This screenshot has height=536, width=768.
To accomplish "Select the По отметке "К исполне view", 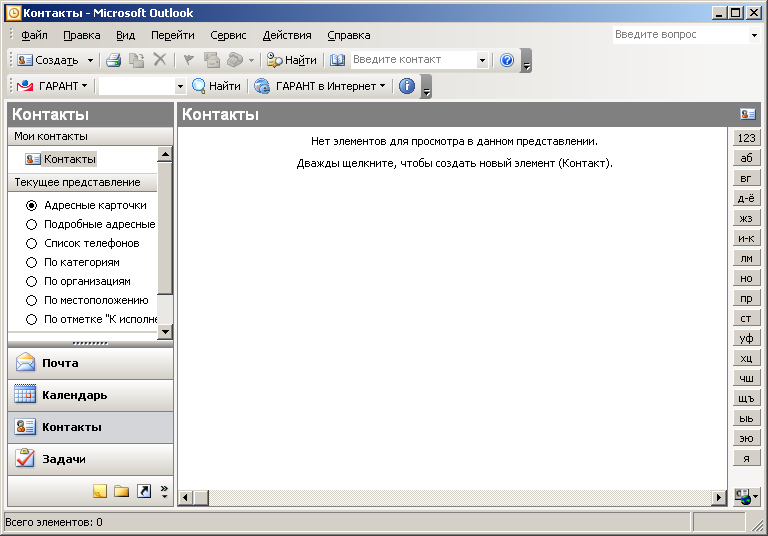I will click(91, 319).
